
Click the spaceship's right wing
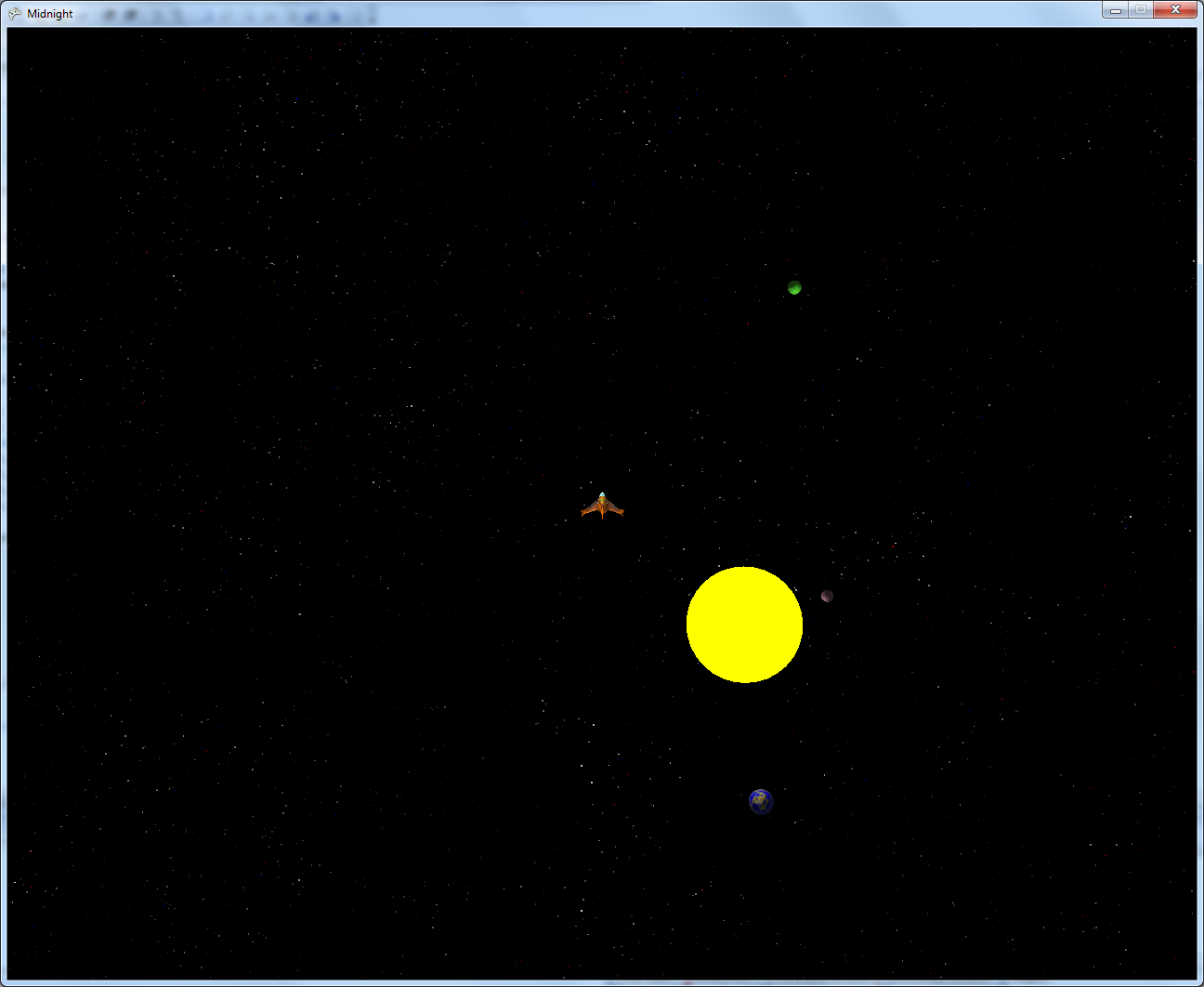(x=616, y=509)
